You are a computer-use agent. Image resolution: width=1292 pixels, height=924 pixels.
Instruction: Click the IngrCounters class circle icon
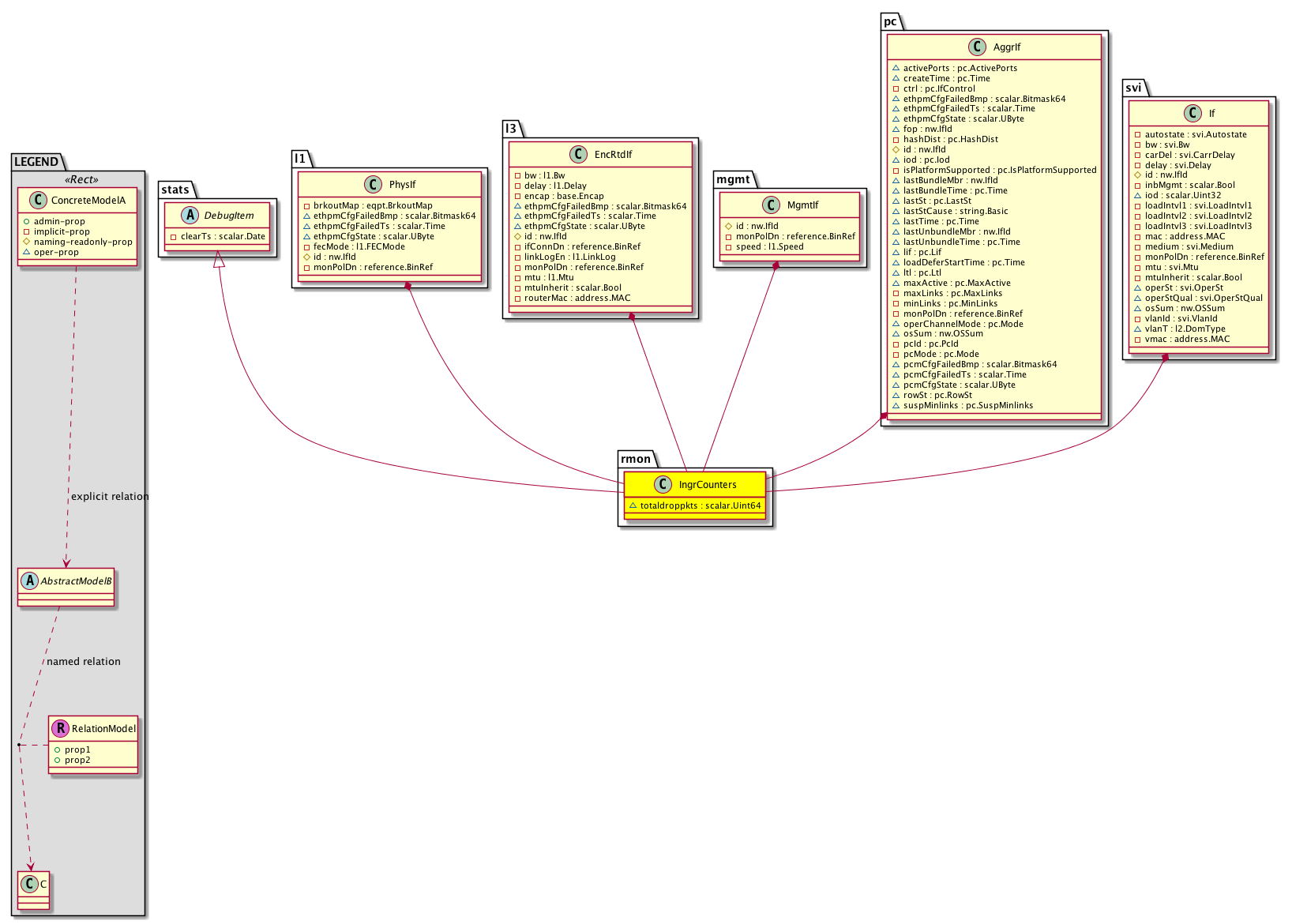click(x=663, y=485)
